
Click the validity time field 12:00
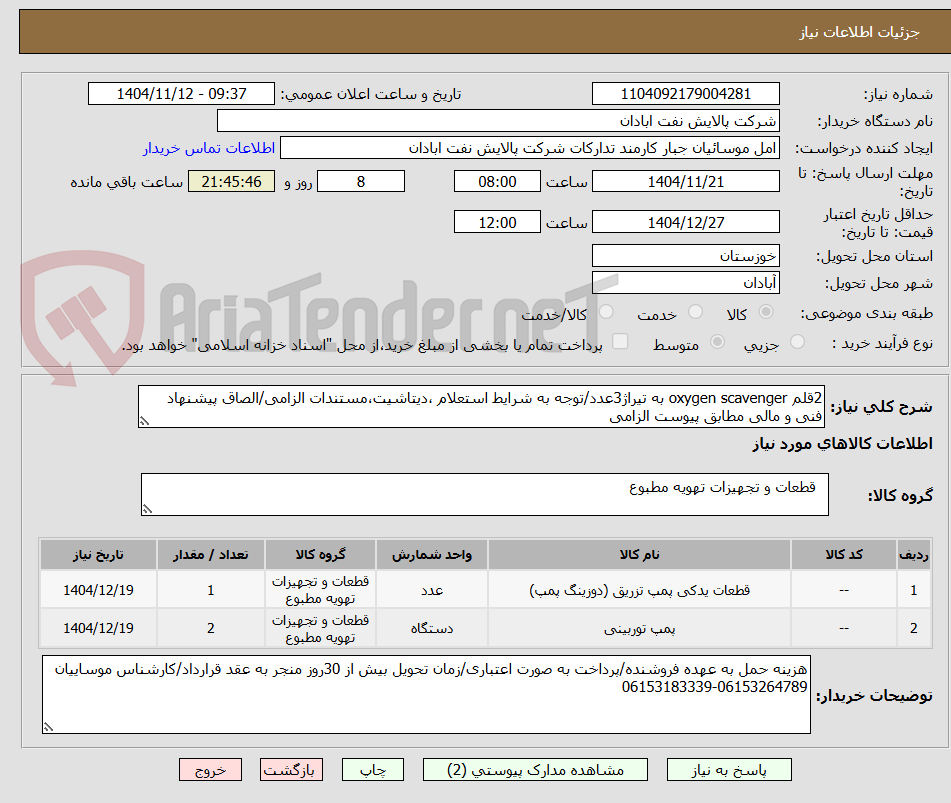(x=497, y=222)
